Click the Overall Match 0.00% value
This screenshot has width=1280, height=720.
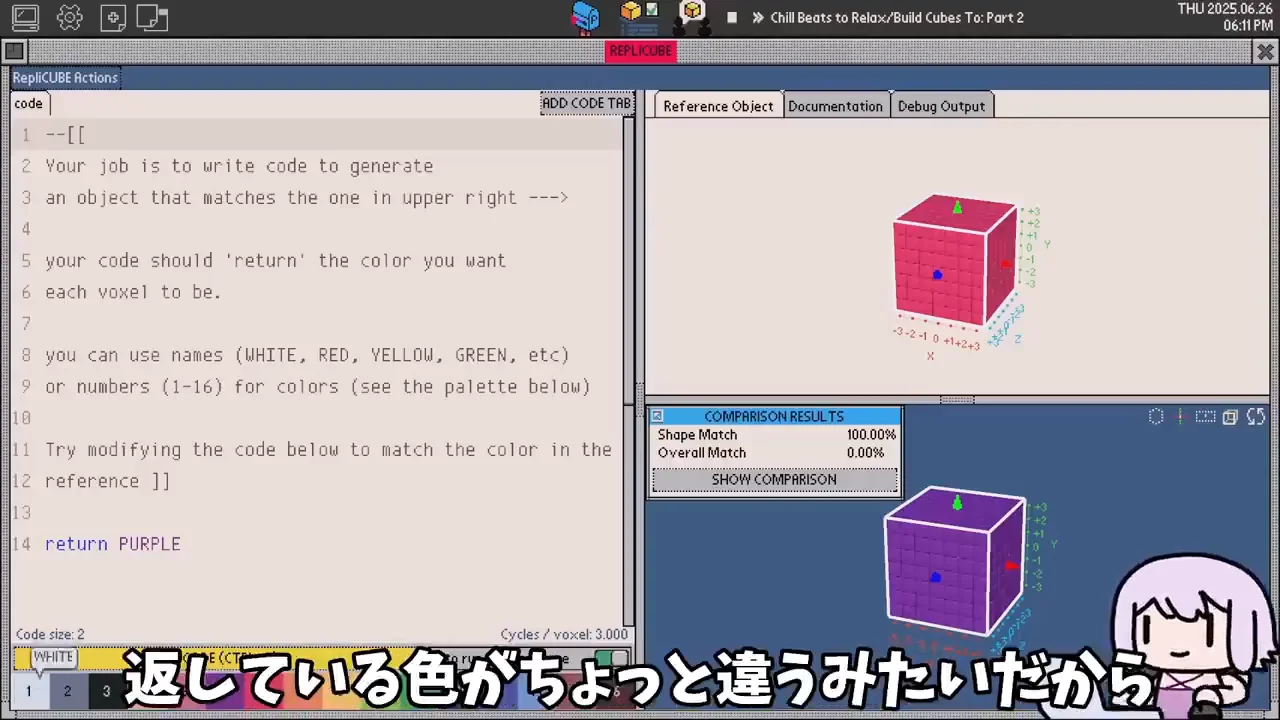click(x=865, y=453)
